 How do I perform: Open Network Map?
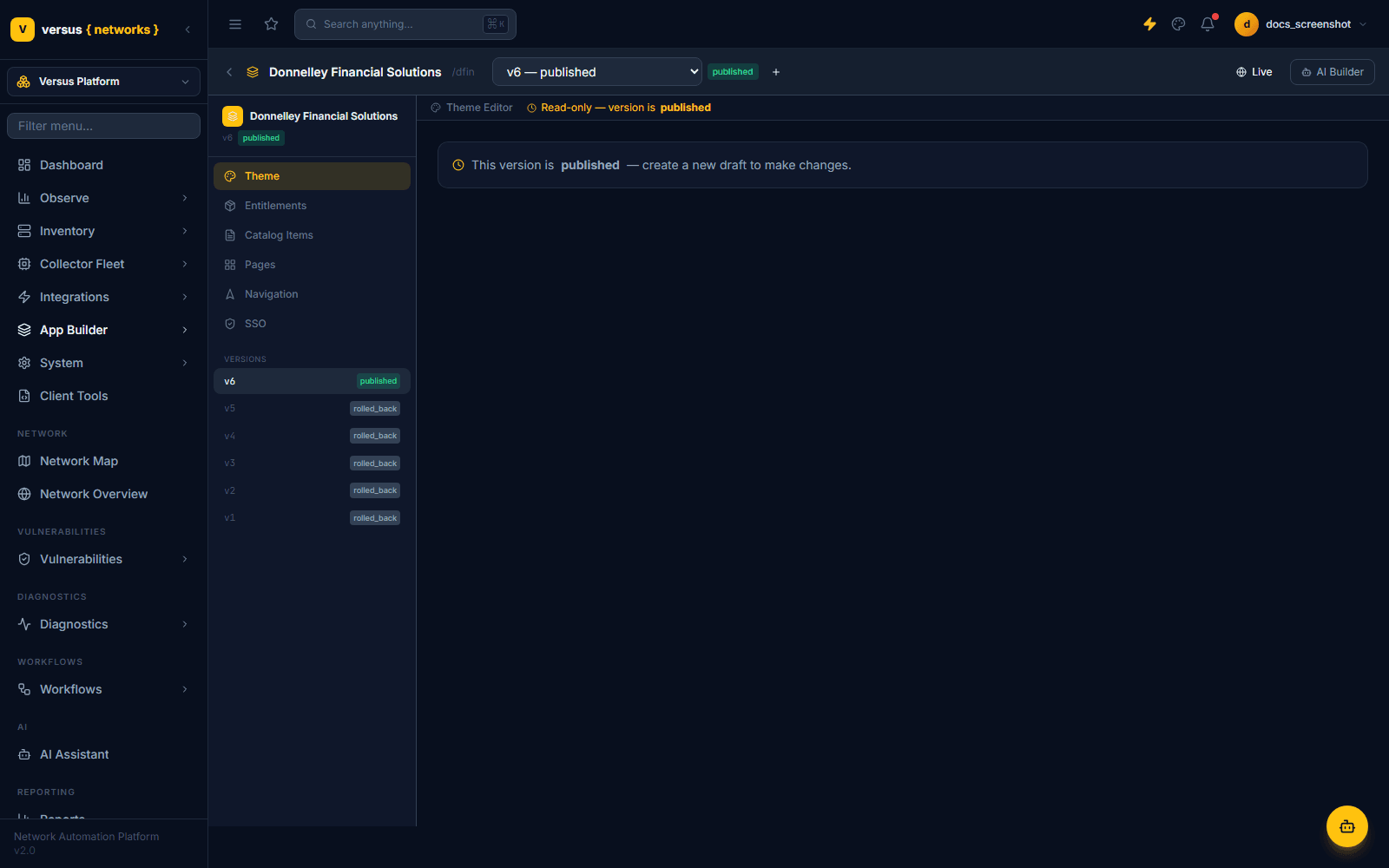tap(103, 461)
